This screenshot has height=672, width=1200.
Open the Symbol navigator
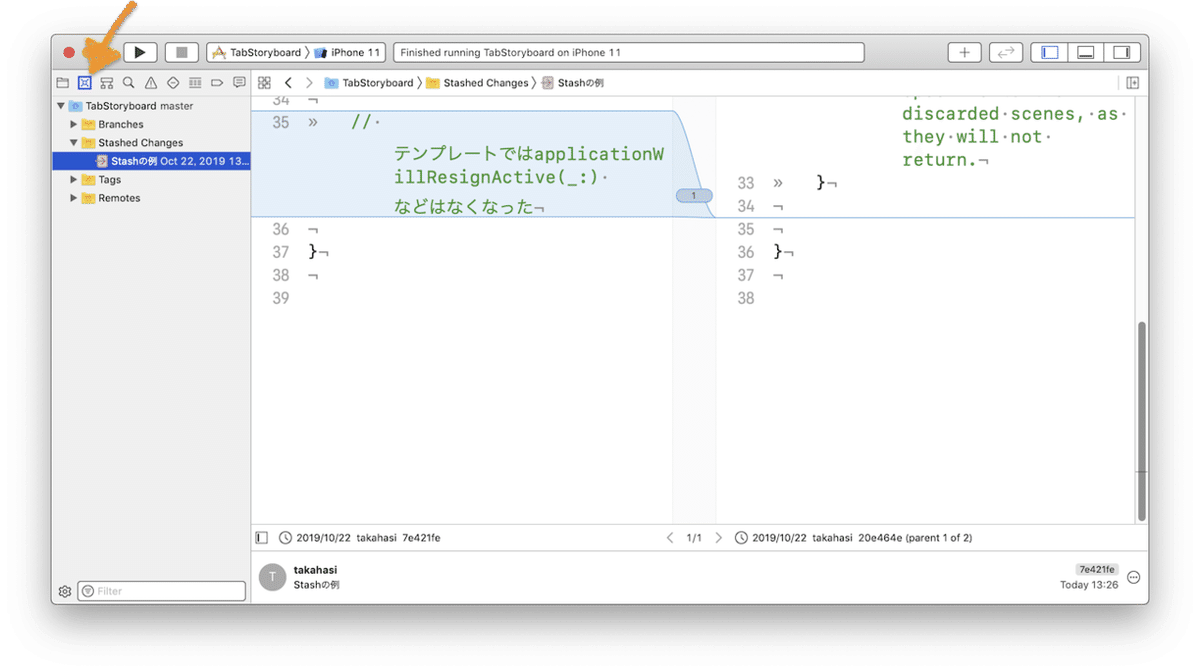[x=107, y=83]
